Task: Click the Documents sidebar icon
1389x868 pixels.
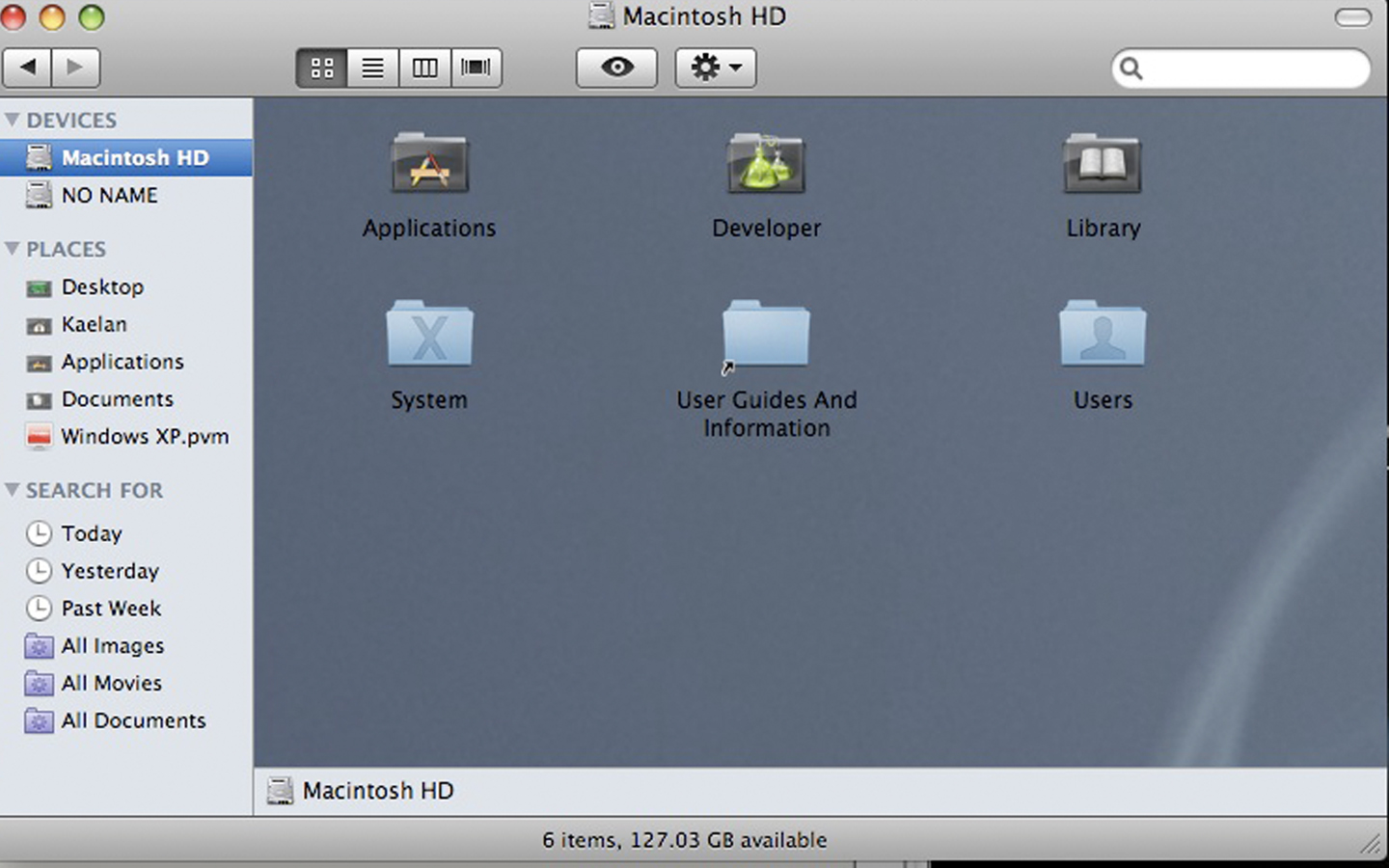Action: tap(39, 400)
